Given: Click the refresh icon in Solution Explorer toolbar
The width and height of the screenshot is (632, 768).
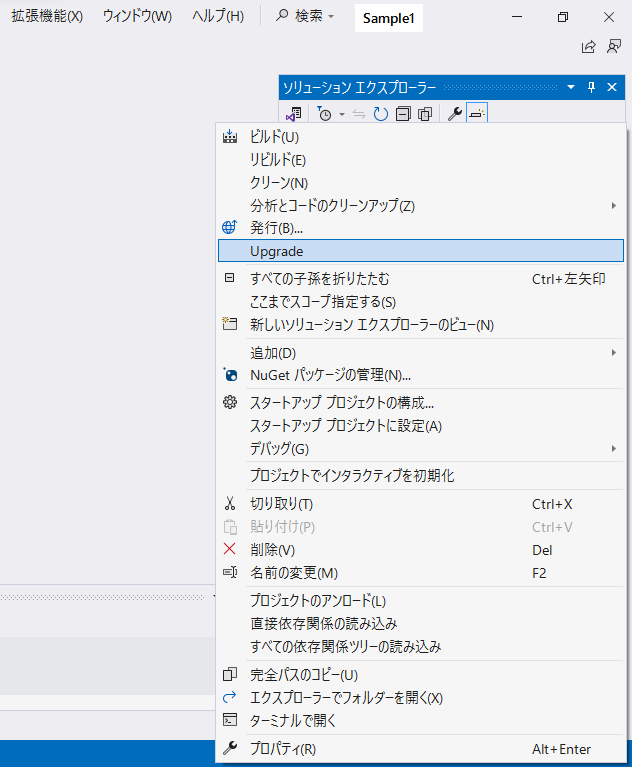Looking at the screenshot, I should (x=380, y=114).
